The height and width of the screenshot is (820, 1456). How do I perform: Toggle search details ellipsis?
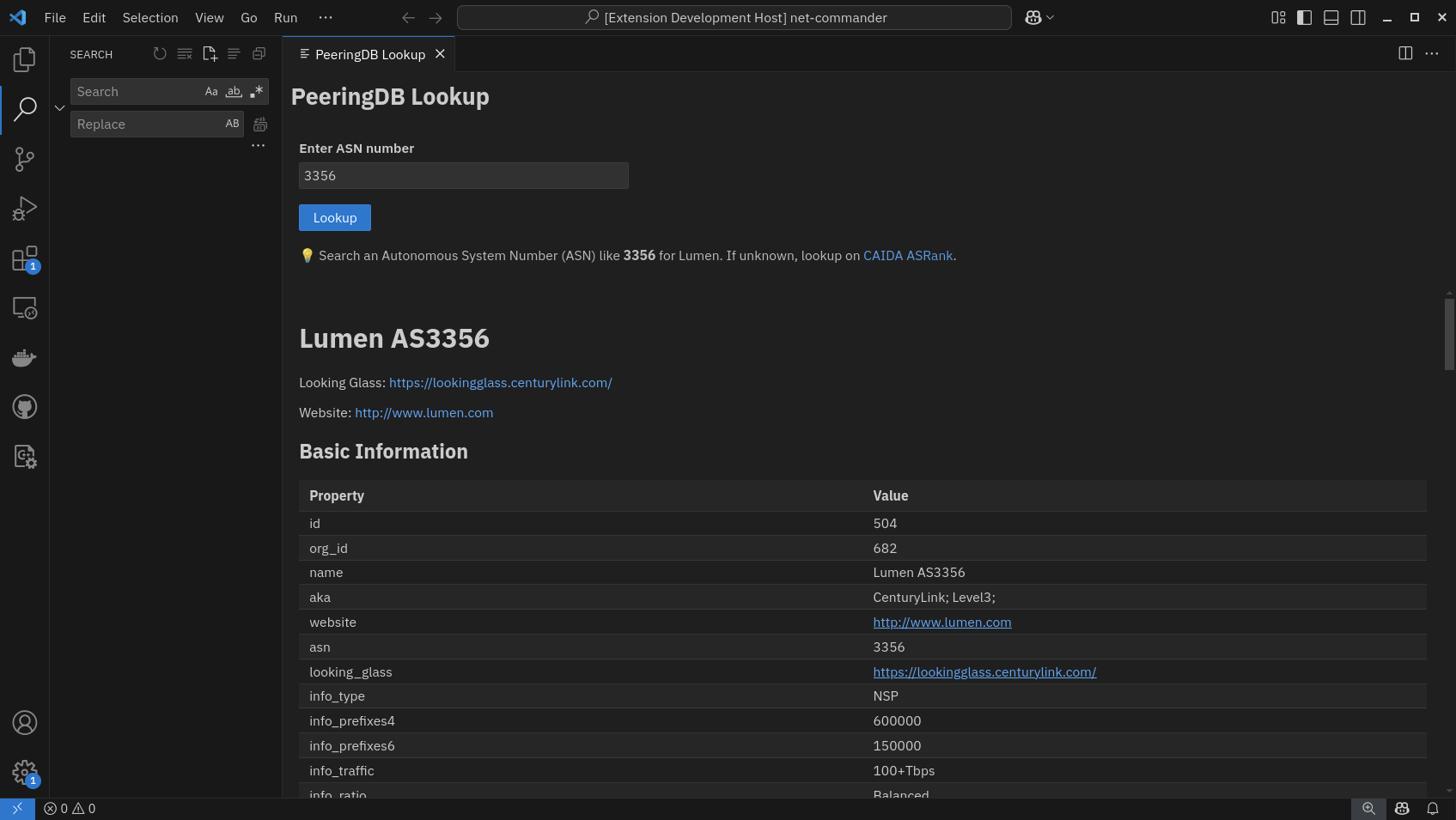pos(258,146)
